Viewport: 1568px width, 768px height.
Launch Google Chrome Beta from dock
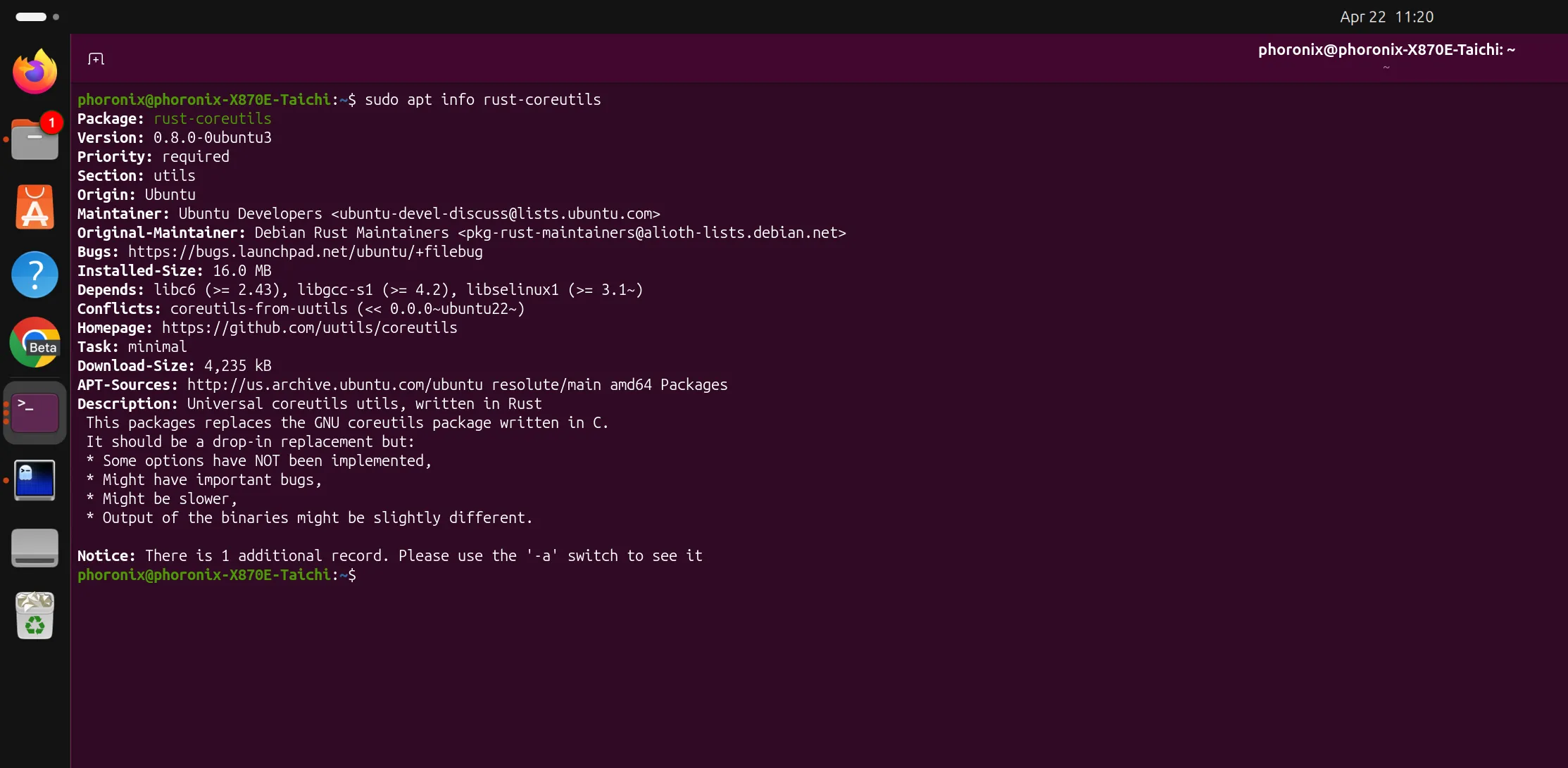pyautogui.click(x=35, y=343)
